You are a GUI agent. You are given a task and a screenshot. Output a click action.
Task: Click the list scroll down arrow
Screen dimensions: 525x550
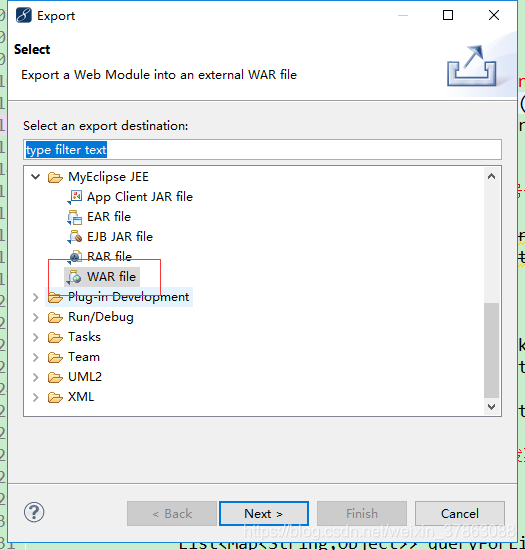pyautogui.click(x=491, y=407)
